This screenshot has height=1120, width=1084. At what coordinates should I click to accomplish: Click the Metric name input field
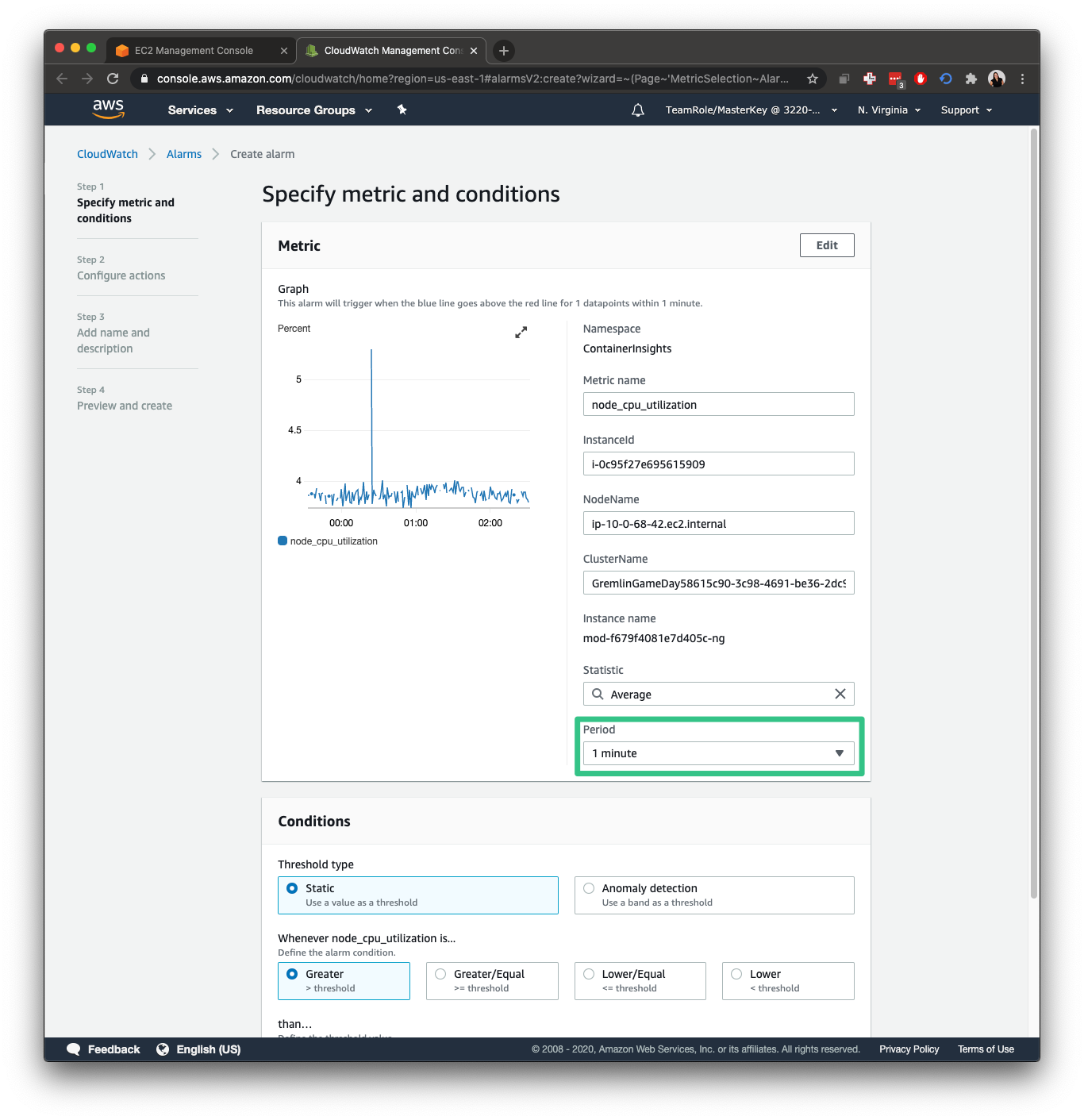(x=719, y=404)
